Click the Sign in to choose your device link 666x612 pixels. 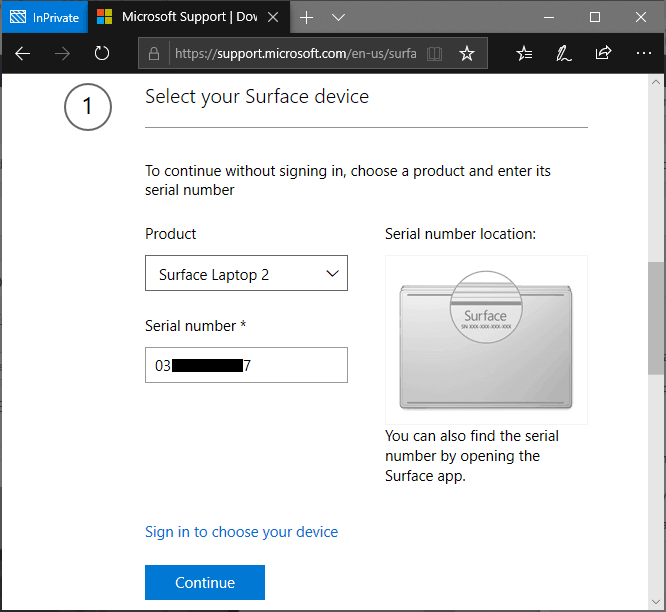[241, 532]
